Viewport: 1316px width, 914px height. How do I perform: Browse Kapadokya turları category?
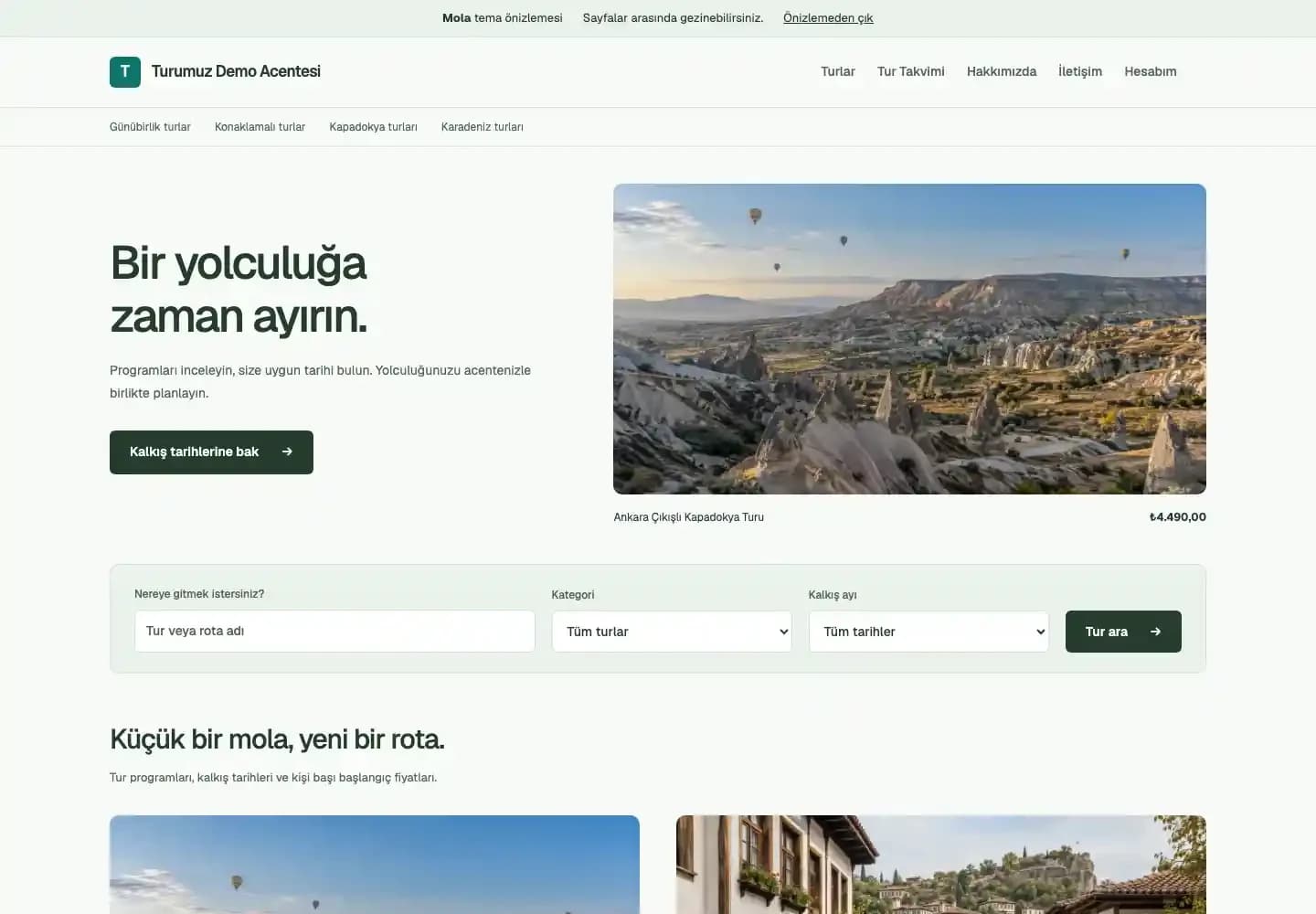pos(373,127)
